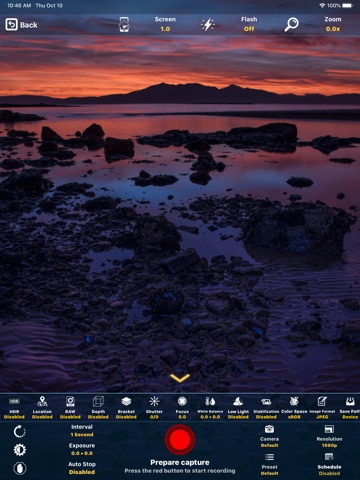Toggle the RAW Disabled option
The width and height of the screenshot is (360, 480).
[70, 407]
